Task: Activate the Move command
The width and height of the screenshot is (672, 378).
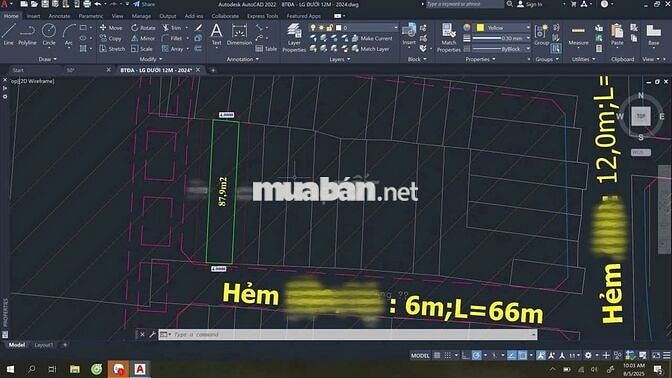Action: pos(111,27)
